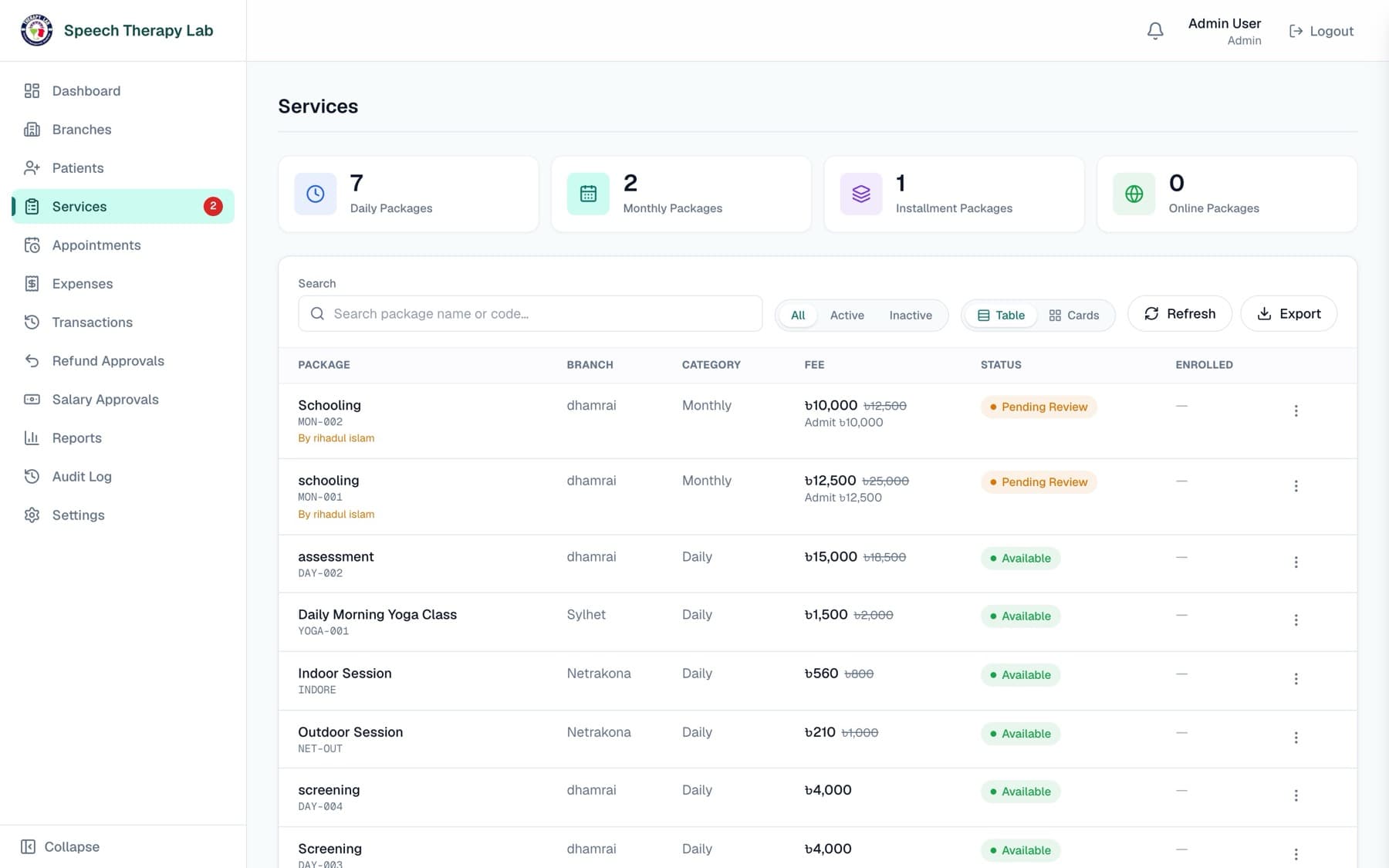Filter packages by Inactive status
1389x868 pixels.
point(911,316)
